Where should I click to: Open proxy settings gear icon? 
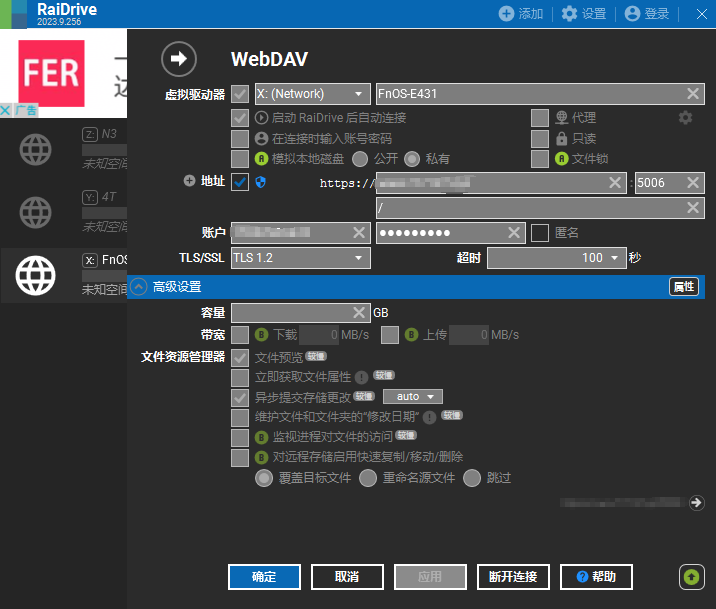tap(685, 118)
